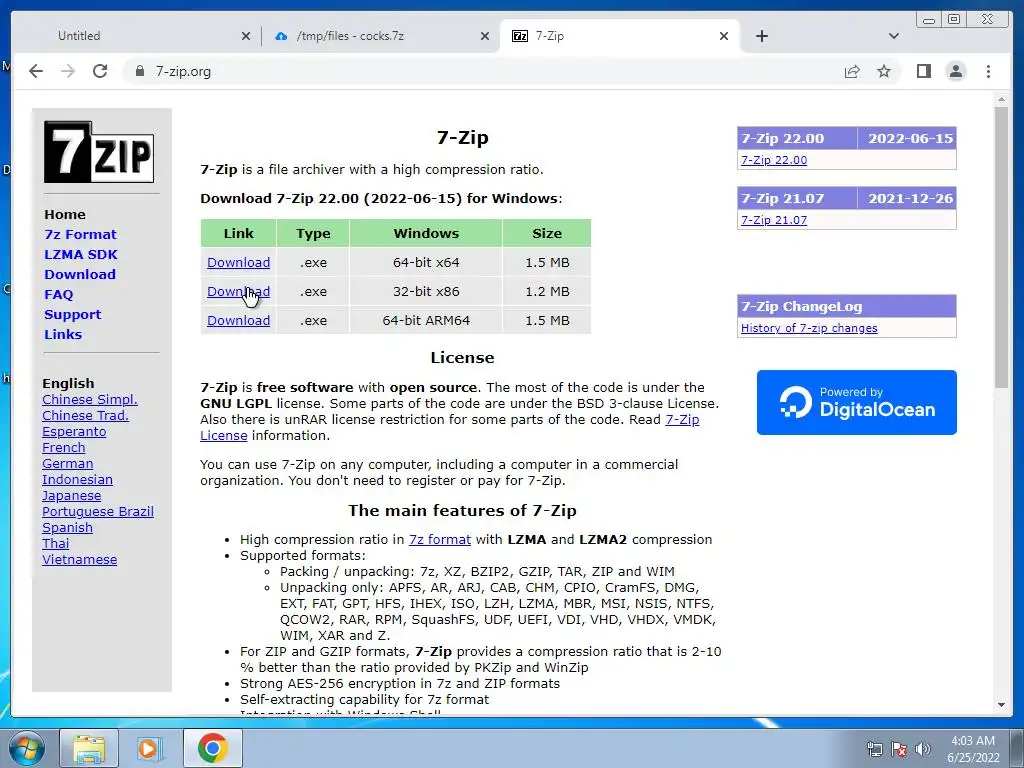The height and width of the screenshot is (768, 1024).
Task: Select the "32-bit x86" table cell
Action: click(x=426, y=291)
